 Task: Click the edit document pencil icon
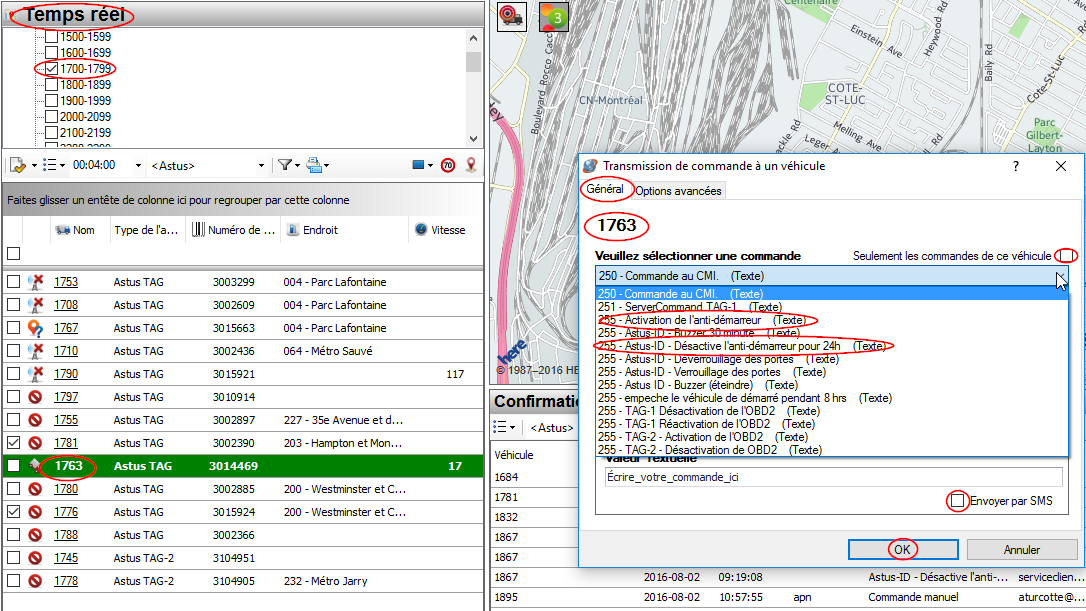click(17, 165)
